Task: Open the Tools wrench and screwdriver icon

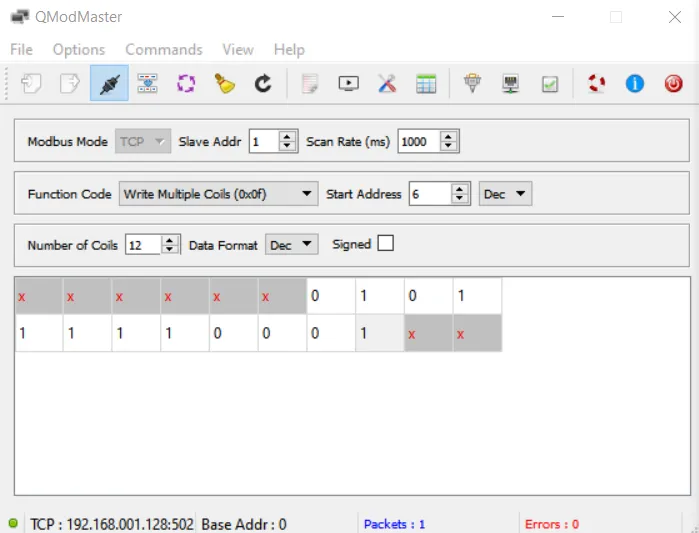Action: pyautogui.click(x=387, y=84)
